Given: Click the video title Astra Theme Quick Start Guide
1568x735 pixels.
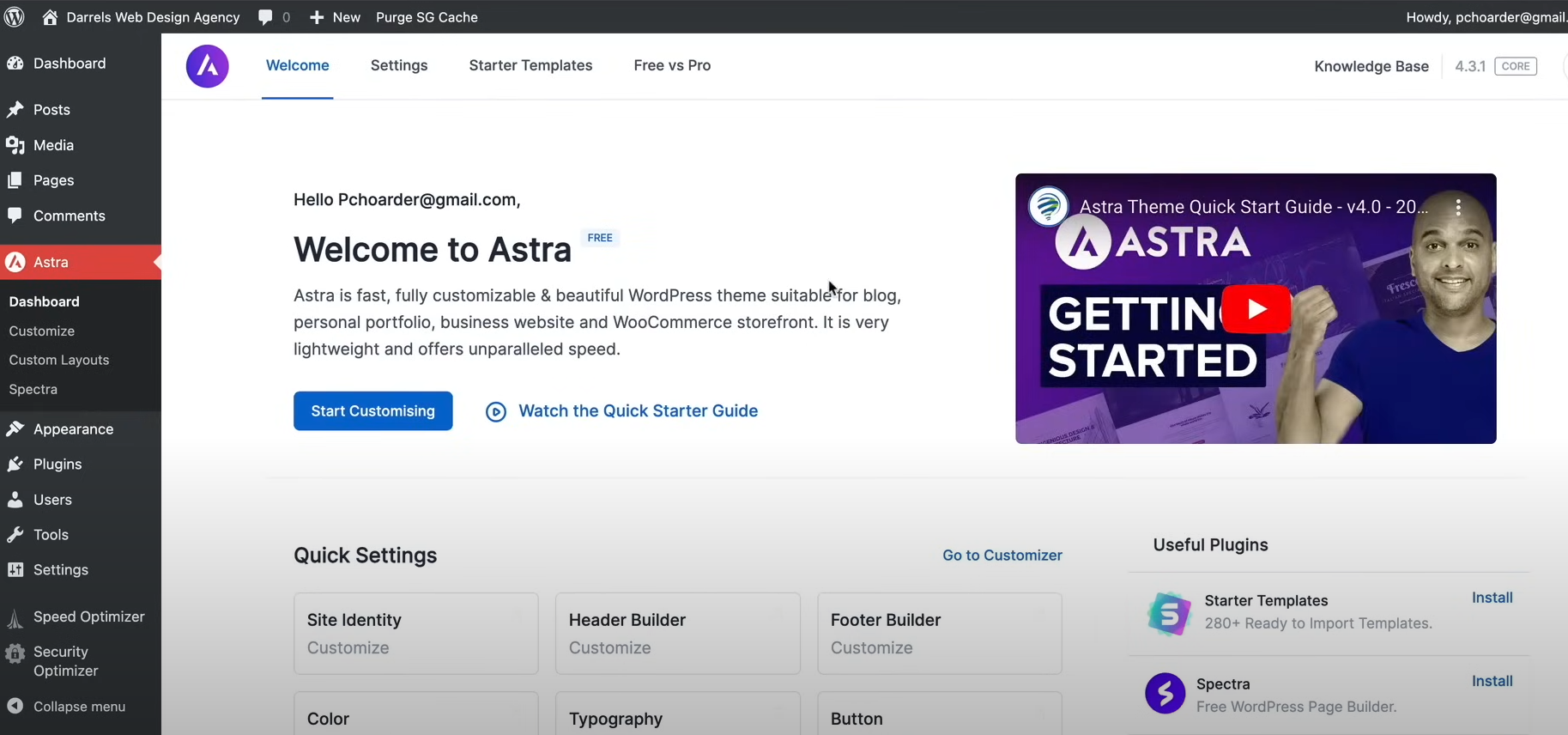Looking at the screenshot, I should 1254,207.
